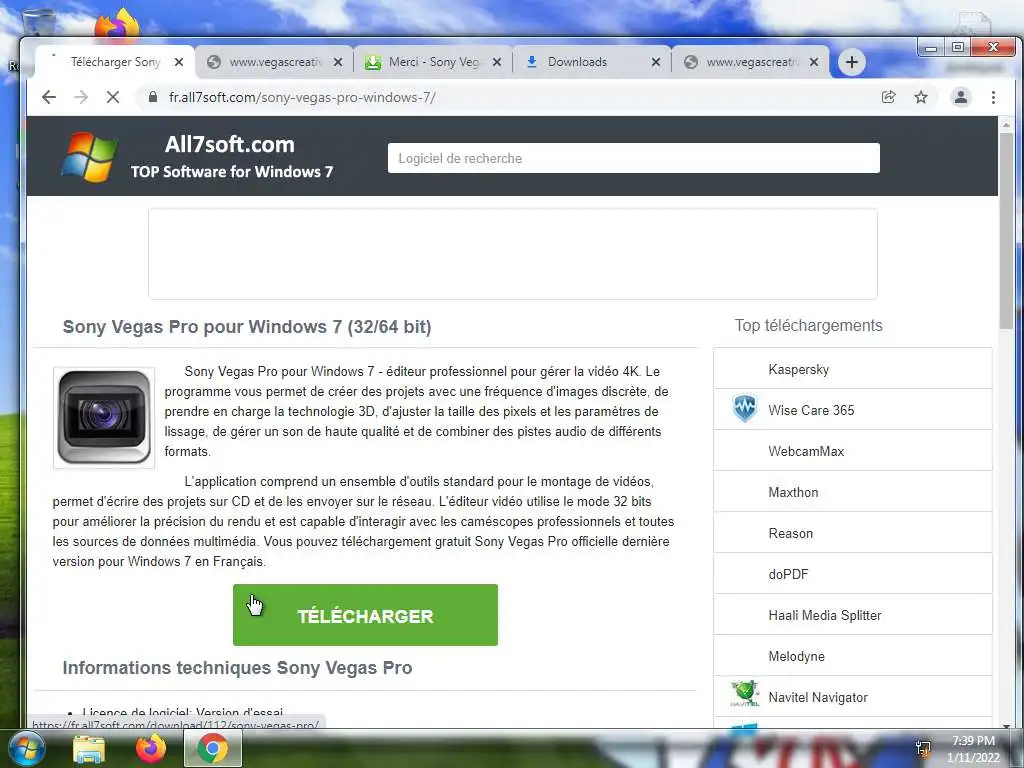Screen dimensions: 1024x768
Task: Open the Chrome profile avatar
Action: [x=961, y=97]
